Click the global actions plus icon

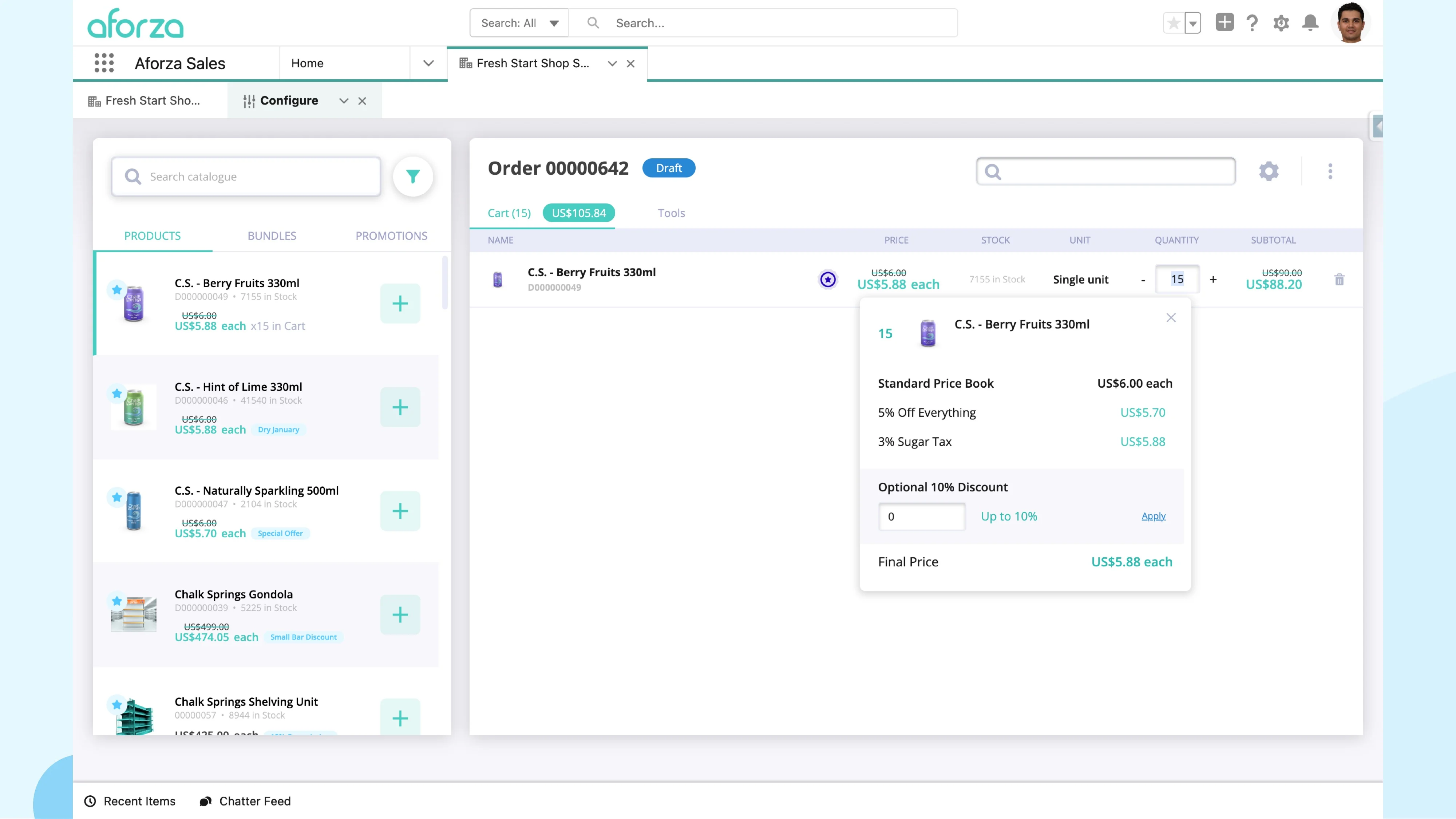click(1224, 23)
